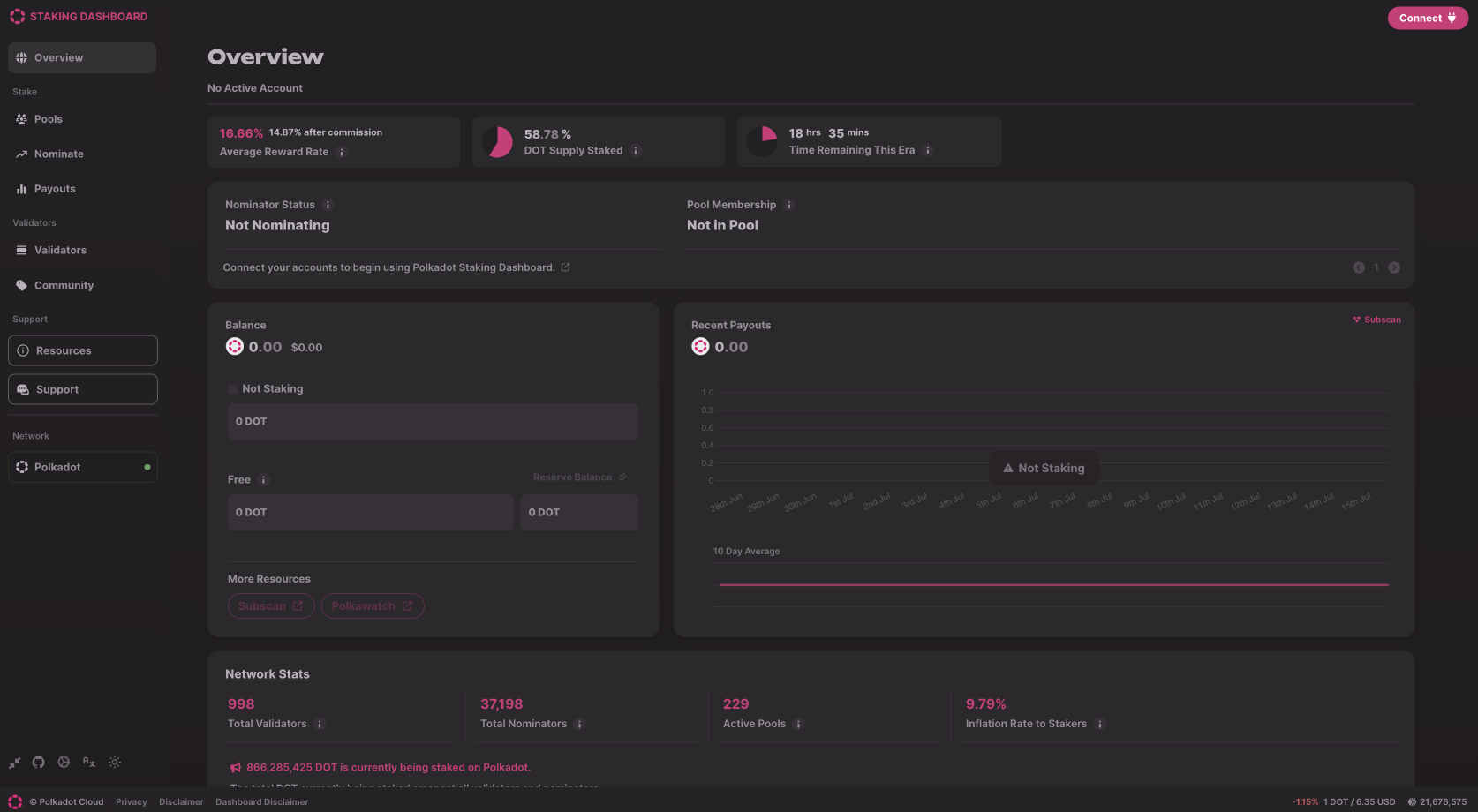Click the Reserve Balance button

pos(580,477)
